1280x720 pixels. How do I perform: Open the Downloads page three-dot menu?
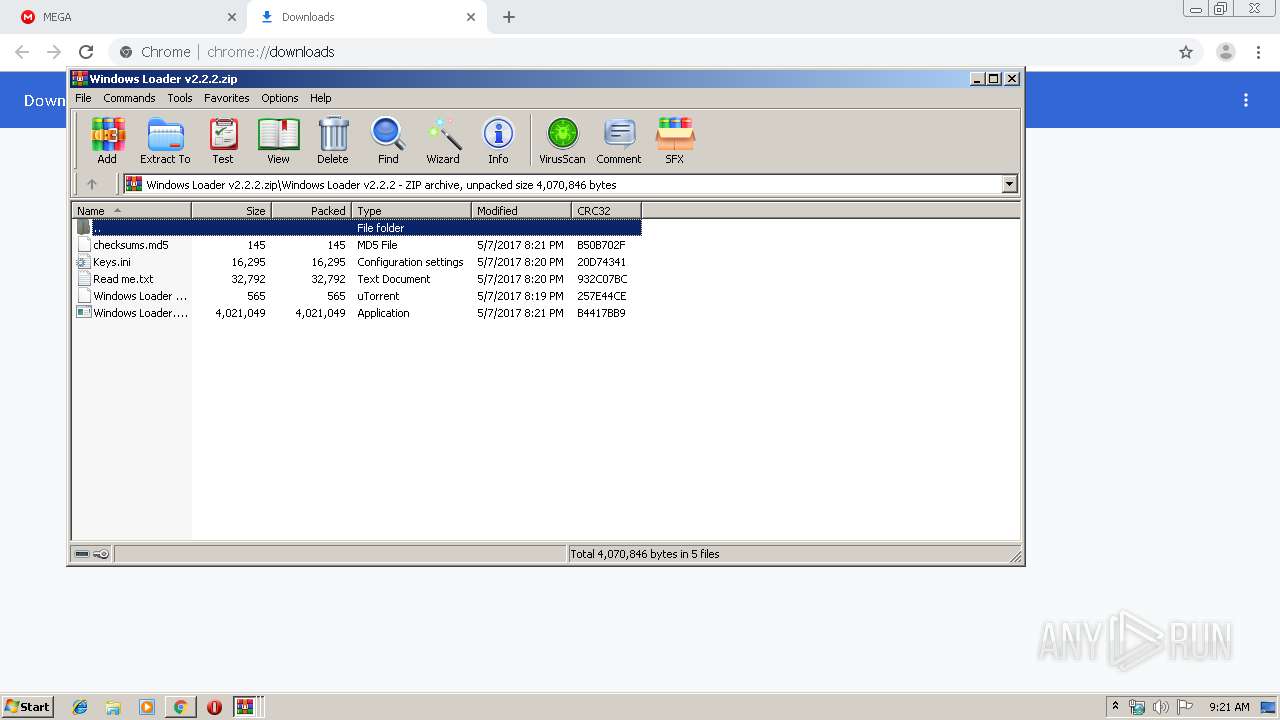[x=1246, y=100]
